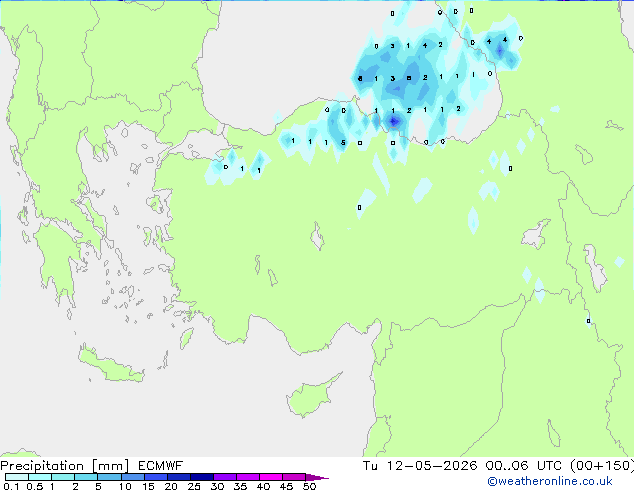Image resolution: width=634 pixels, height=490 pixels.
Task: Click the '20' legend tick label
Action: 171,486
